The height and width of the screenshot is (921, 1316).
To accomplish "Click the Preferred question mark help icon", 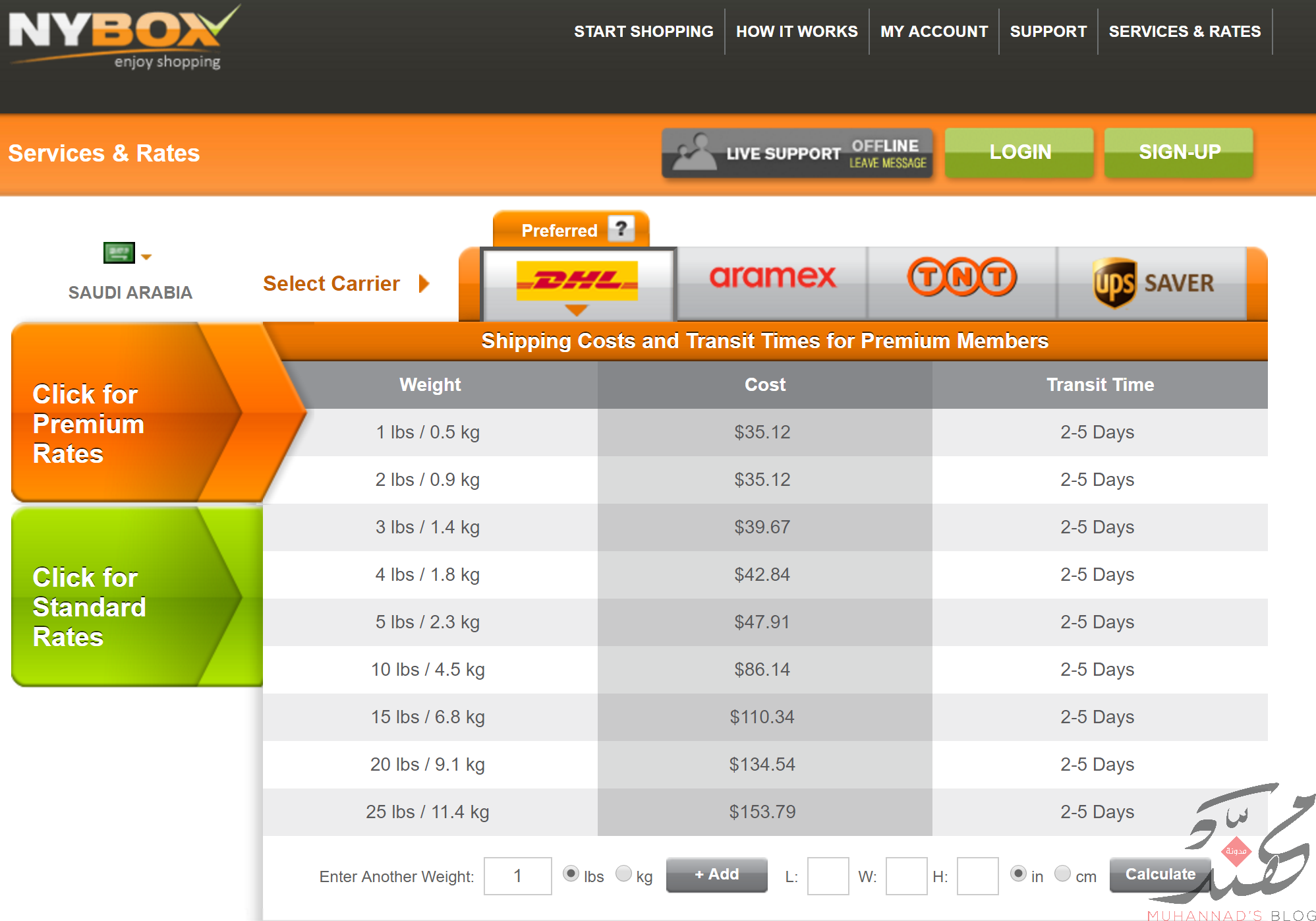I will (x=621, y=229).
